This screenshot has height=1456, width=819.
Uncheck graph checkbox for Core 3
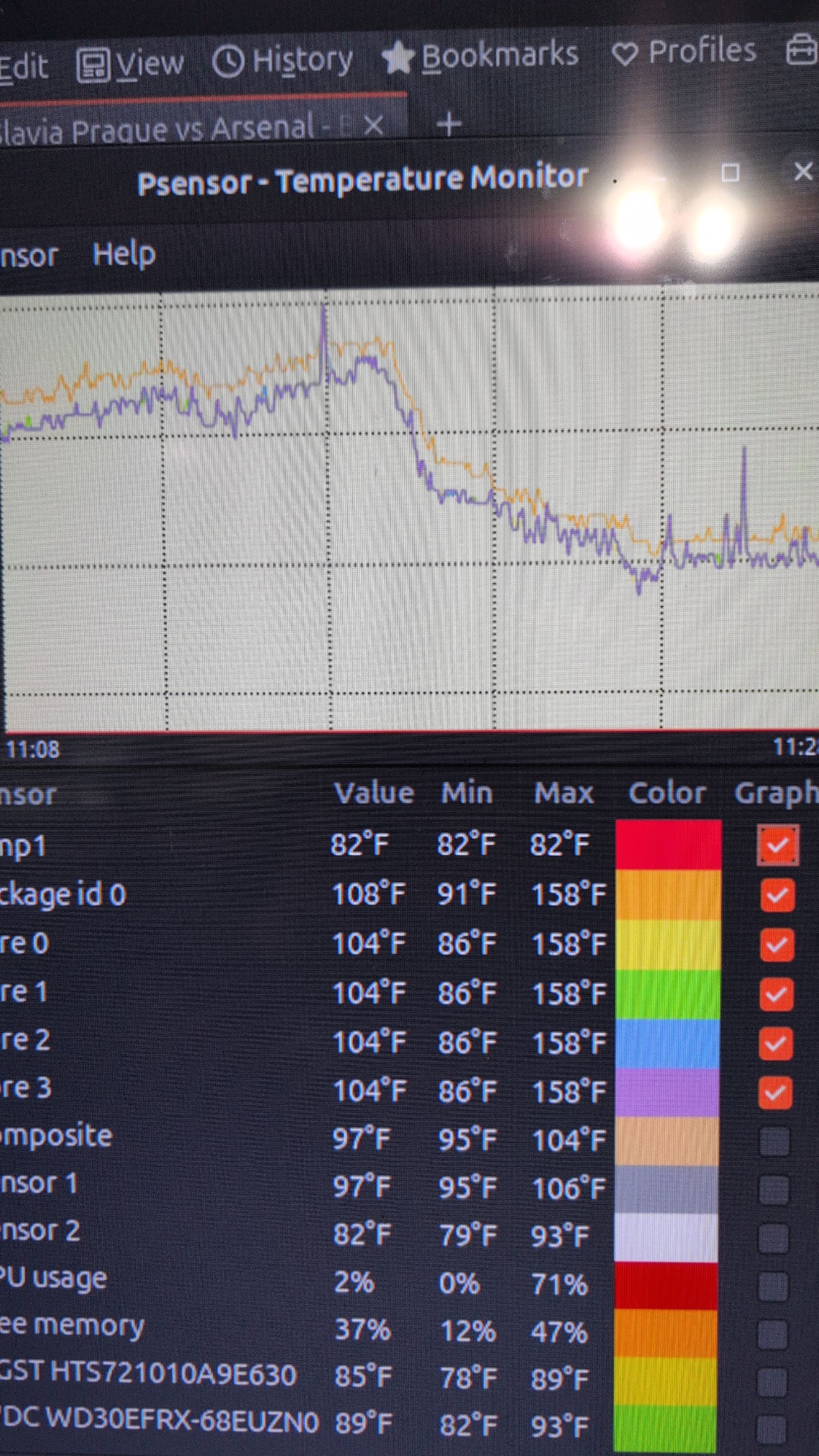775,1092
